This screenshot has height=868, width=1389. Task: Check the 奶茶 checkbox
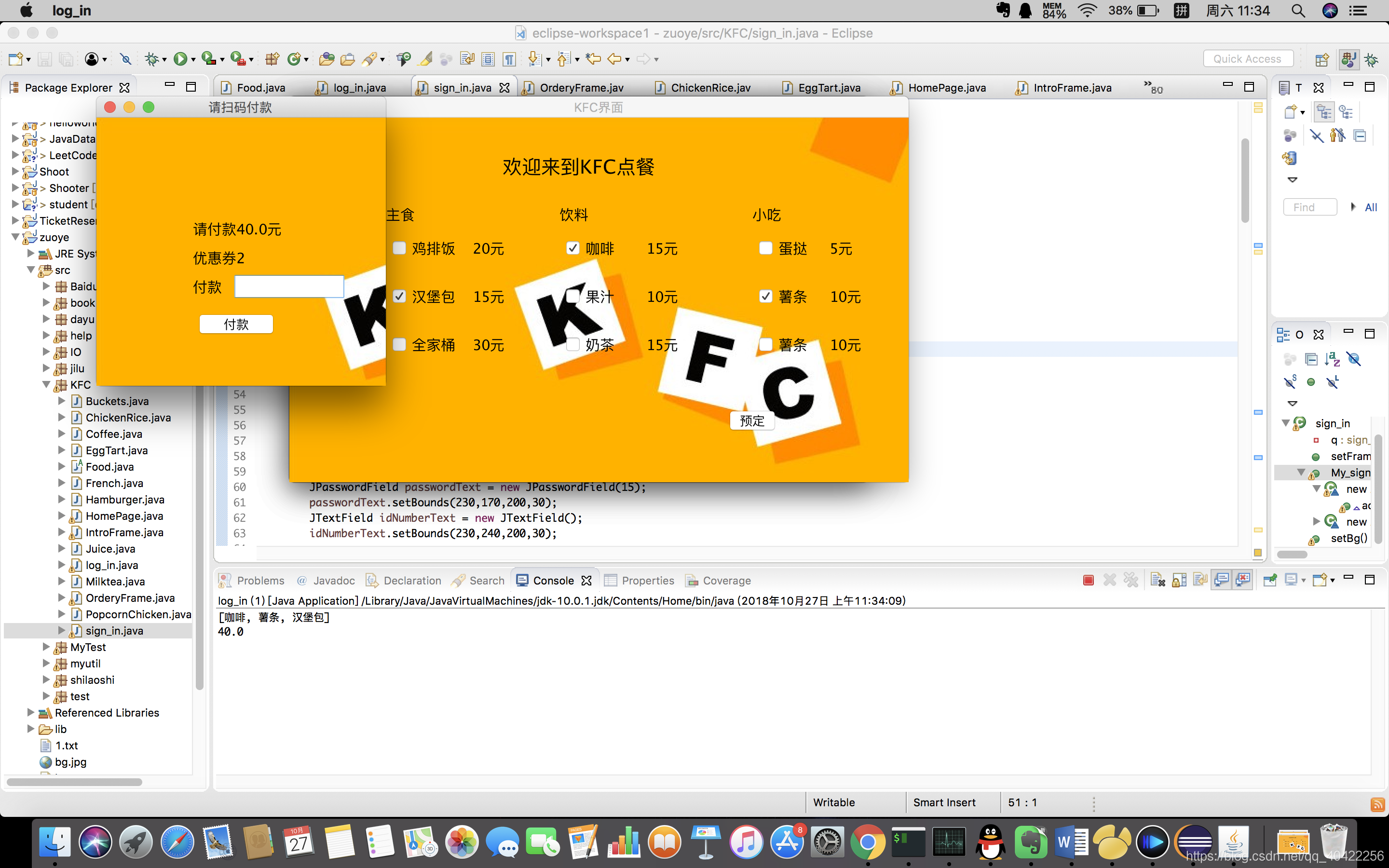[x=573, y=344]
